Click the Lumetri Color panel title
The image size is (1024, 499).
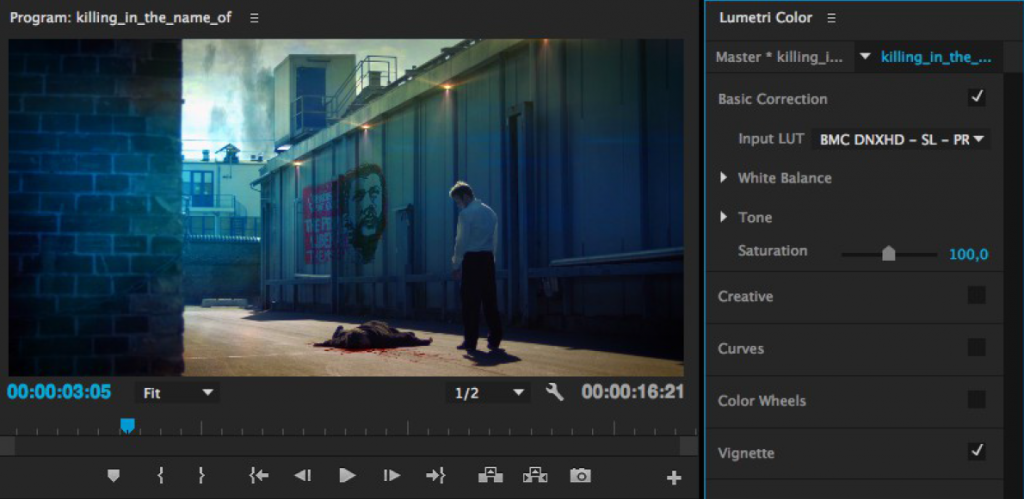click(765, 18)
